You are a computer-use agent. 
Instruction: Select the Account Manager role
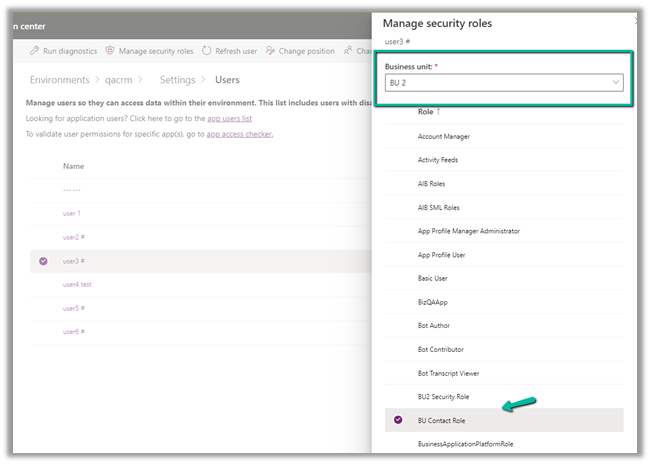(x=443, y=136)
